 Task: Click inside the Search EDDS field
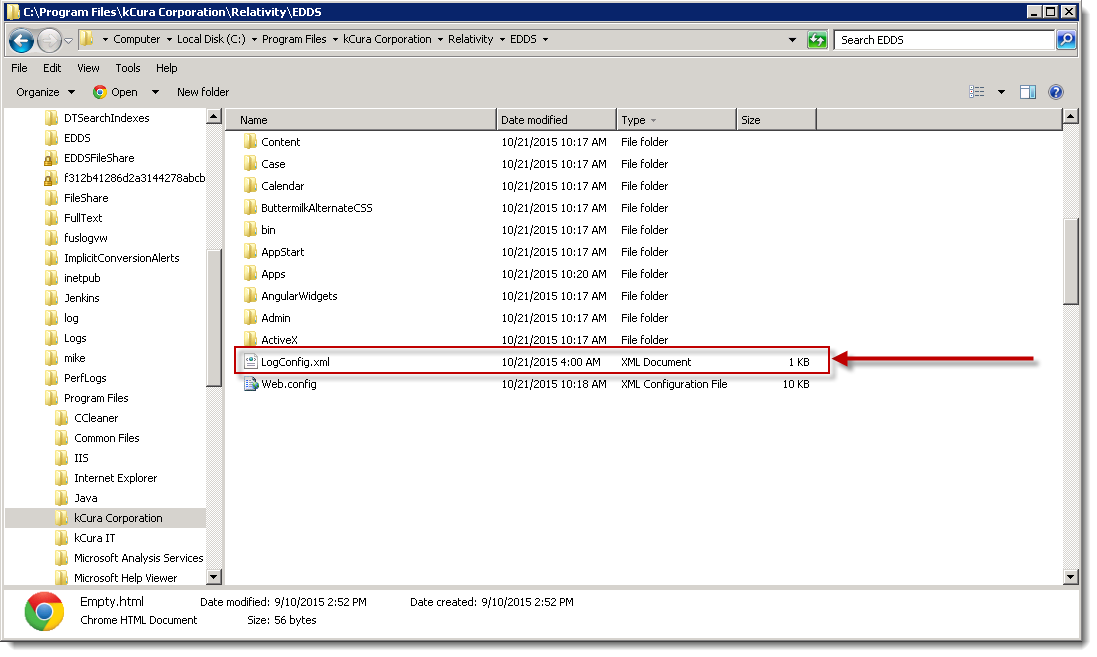point(943,40)
